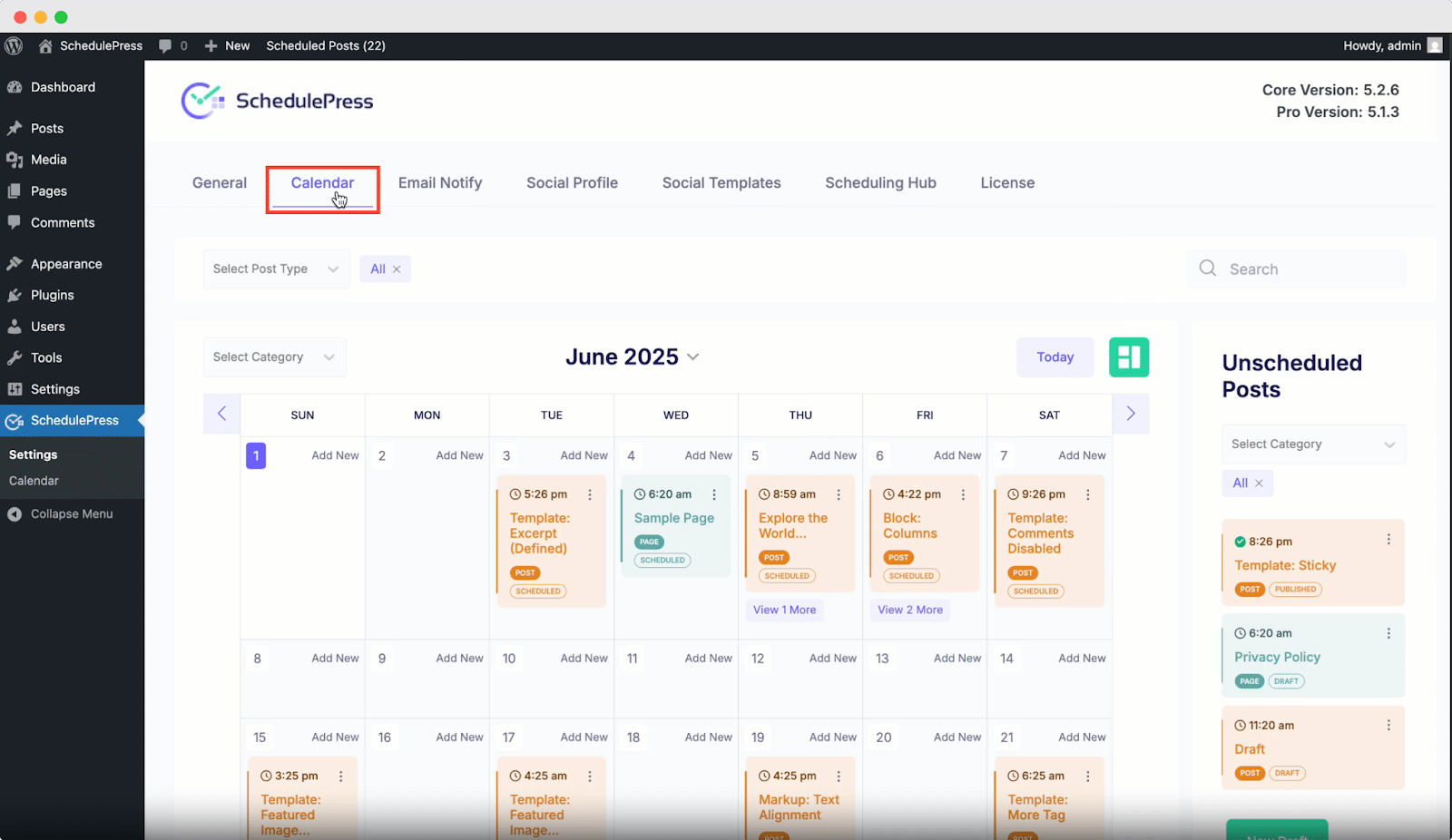Open options for 3:25 pm post
This screenshot has height=840, width=1452.
[x=341, y=777]
